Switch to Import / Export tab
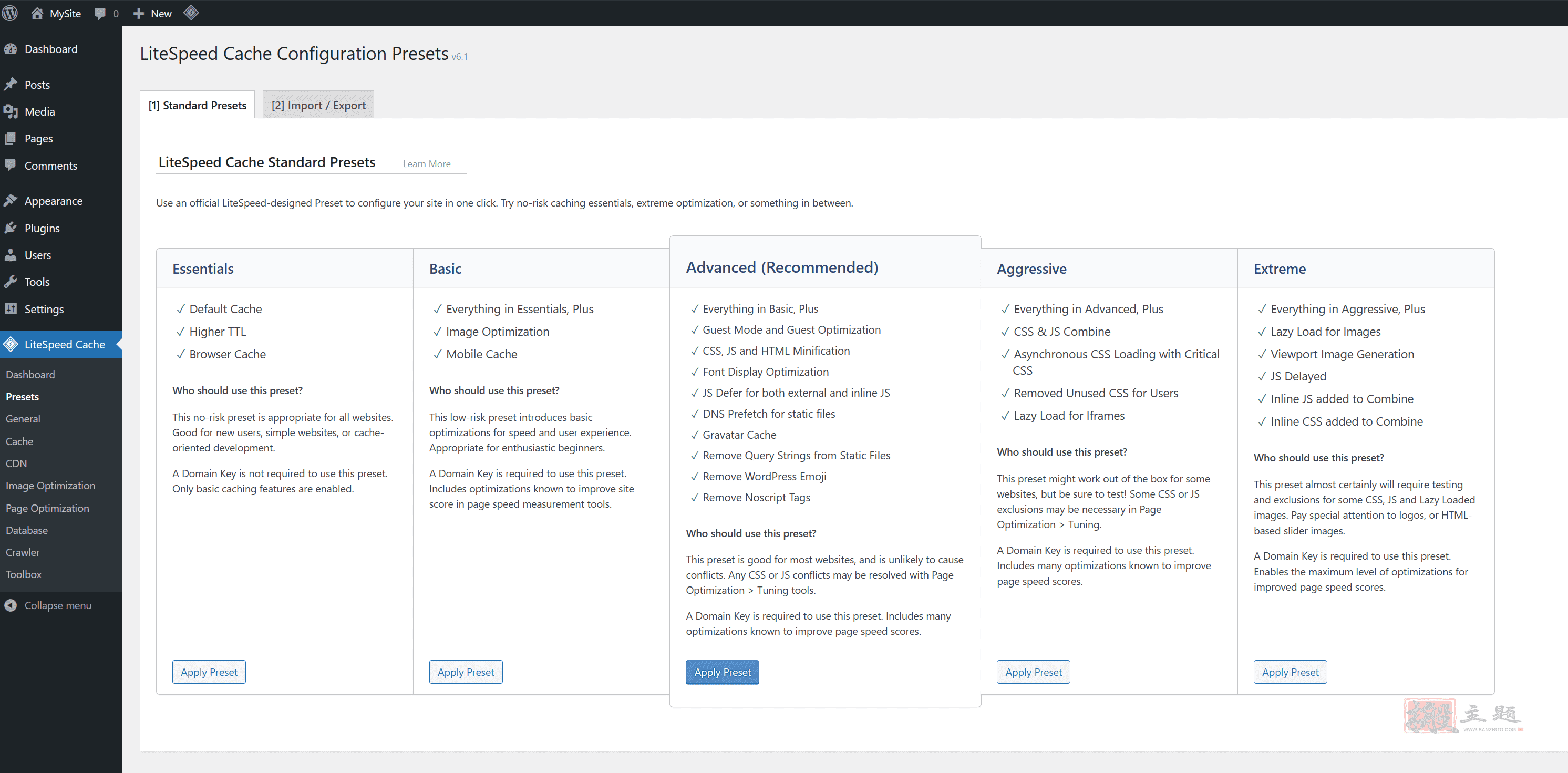The width and height of the screenshot is (1568, 773). point(318,105)
